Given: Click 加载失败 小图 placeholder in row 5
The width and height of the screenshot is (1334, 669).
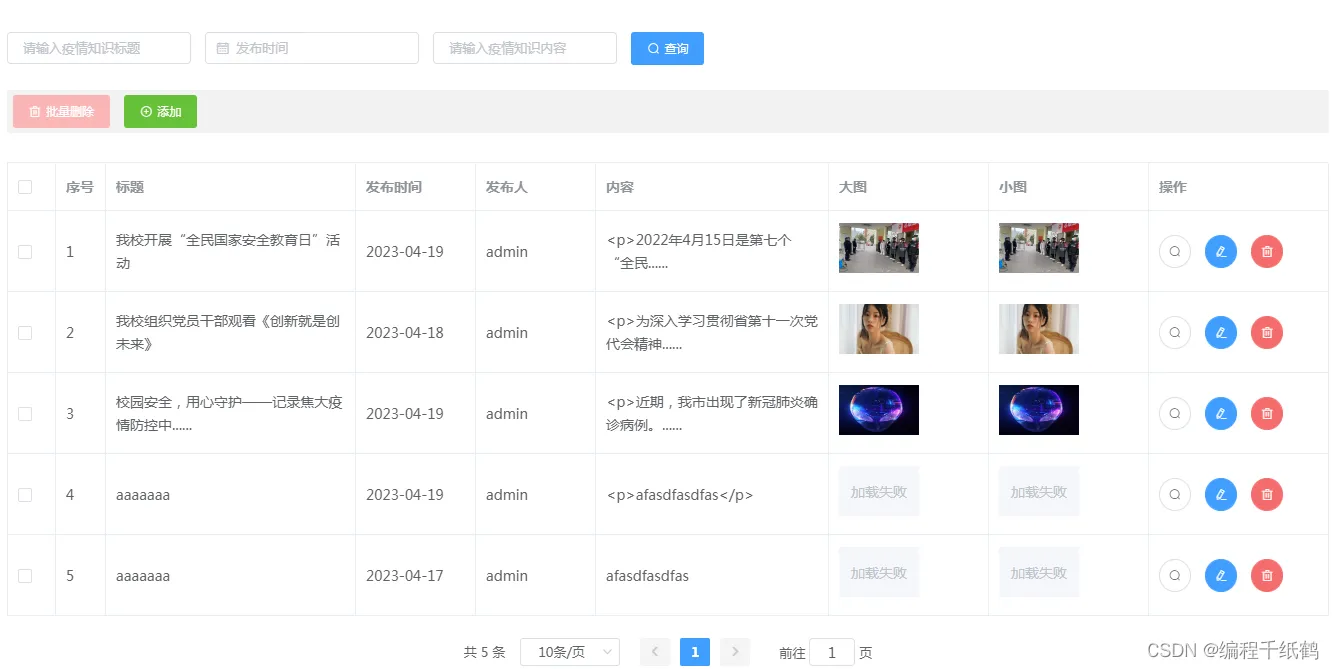Looking at the screenshot, I should [1039, 572].
